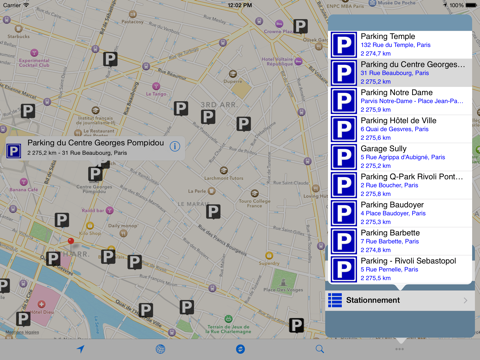Tap parking marker directly below 3RD ARR. label
Screen dimensions: 480x360
click(x=208, y=117)
